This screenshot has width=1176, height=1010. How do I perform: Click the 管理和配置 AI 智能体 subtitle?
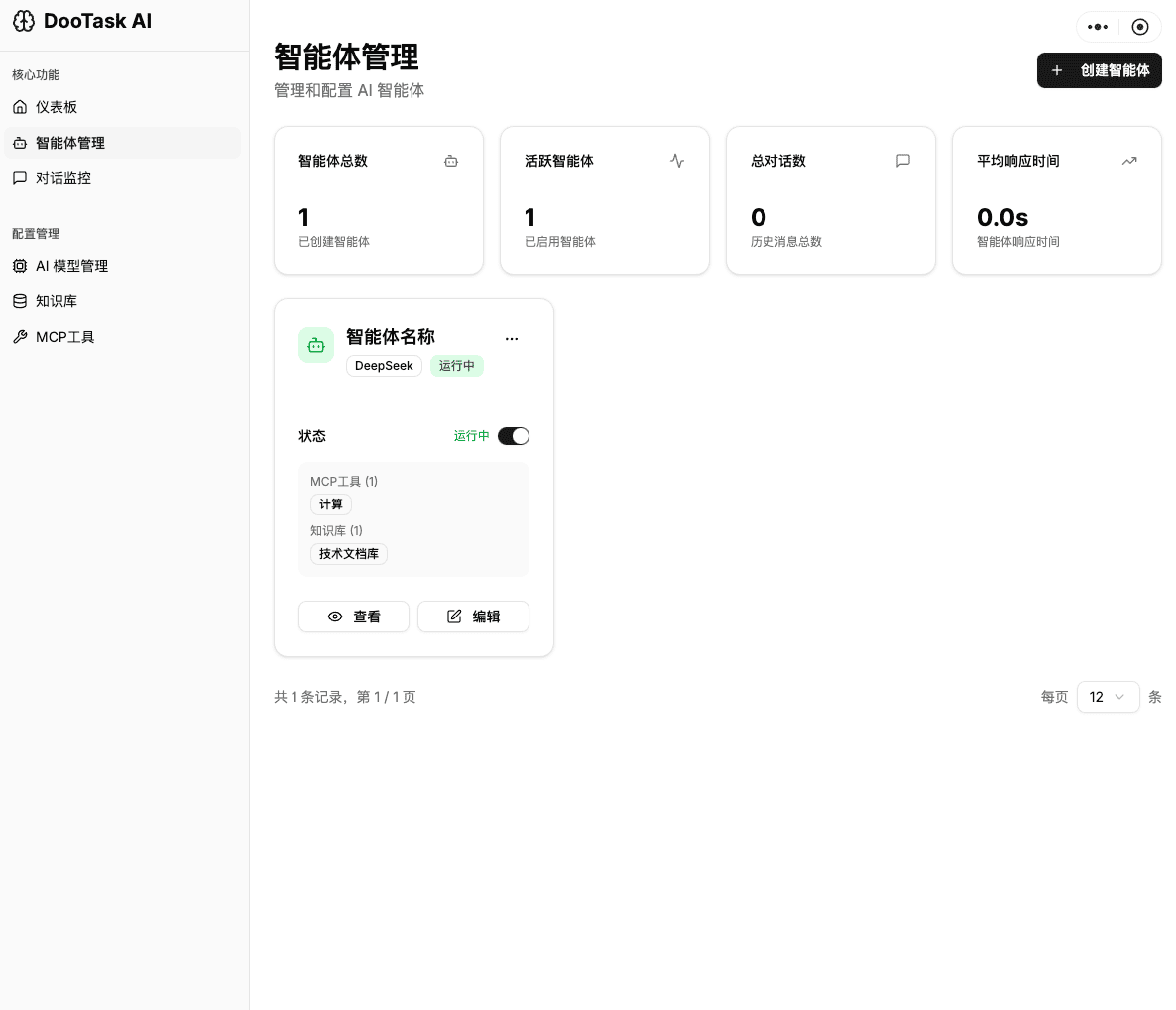coord(349,91)
